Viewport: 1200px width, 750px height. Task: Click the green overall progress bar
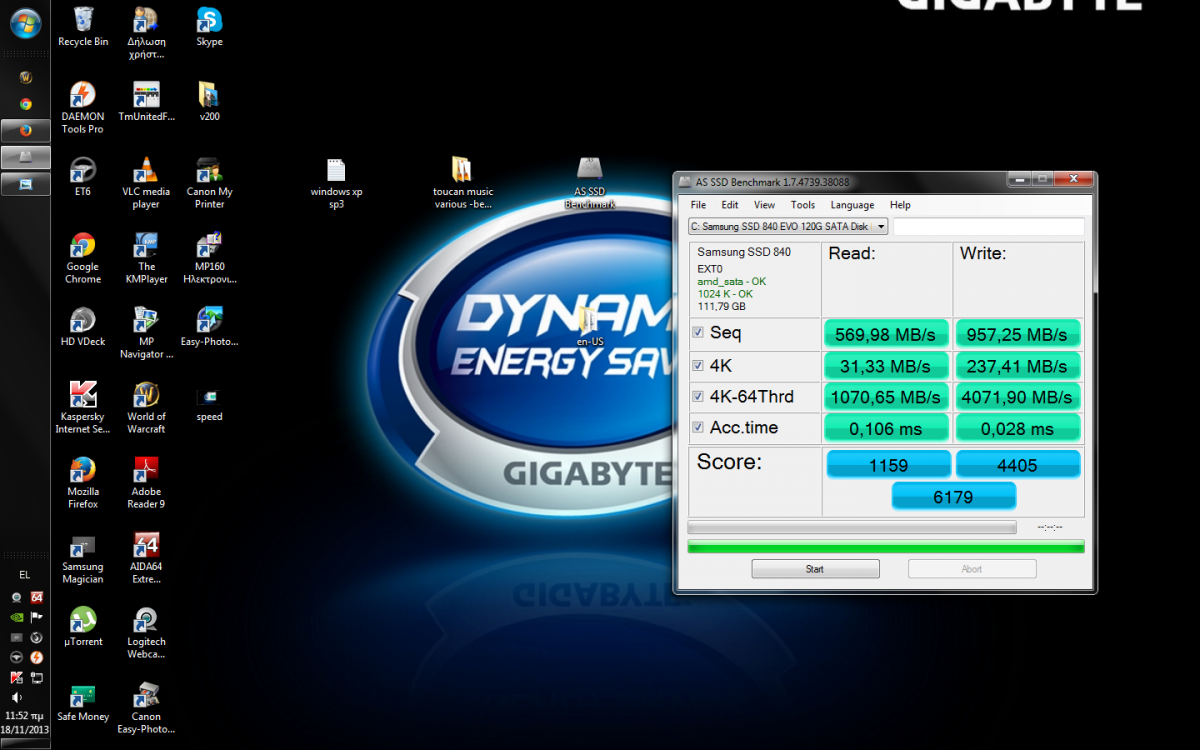[x=886, y=546]
